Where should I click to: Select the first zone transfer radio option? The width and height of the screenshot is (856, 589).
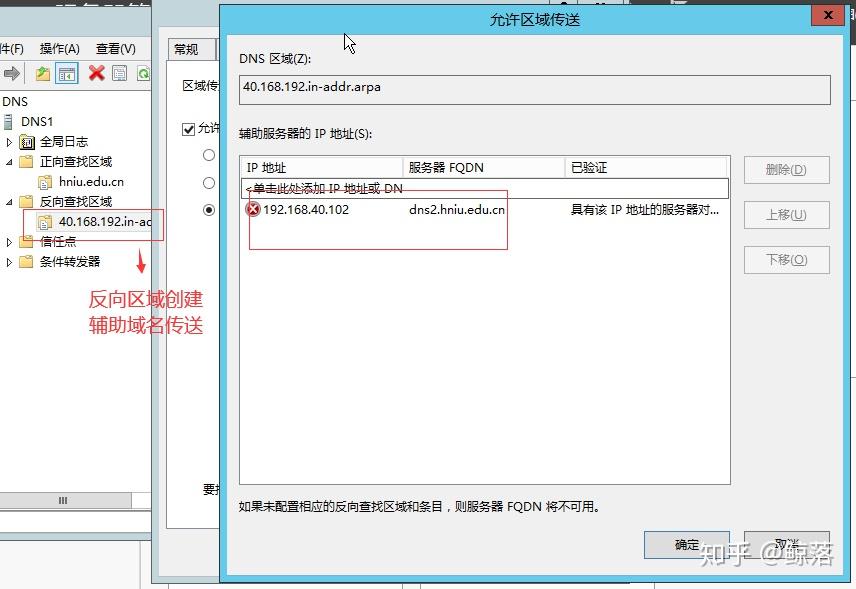click(x=209, y=155)
